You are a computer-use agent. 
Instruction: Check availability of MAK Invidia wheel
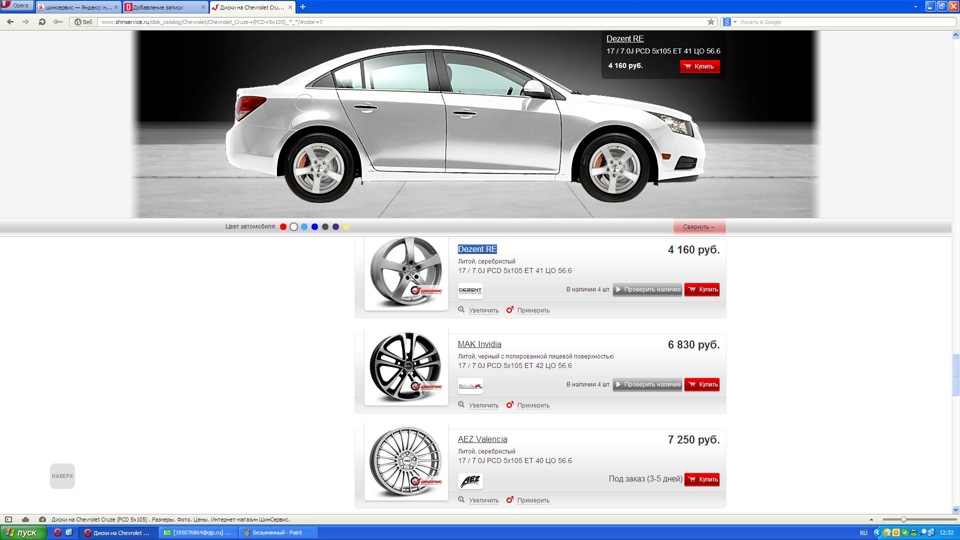tap(647, 384)
